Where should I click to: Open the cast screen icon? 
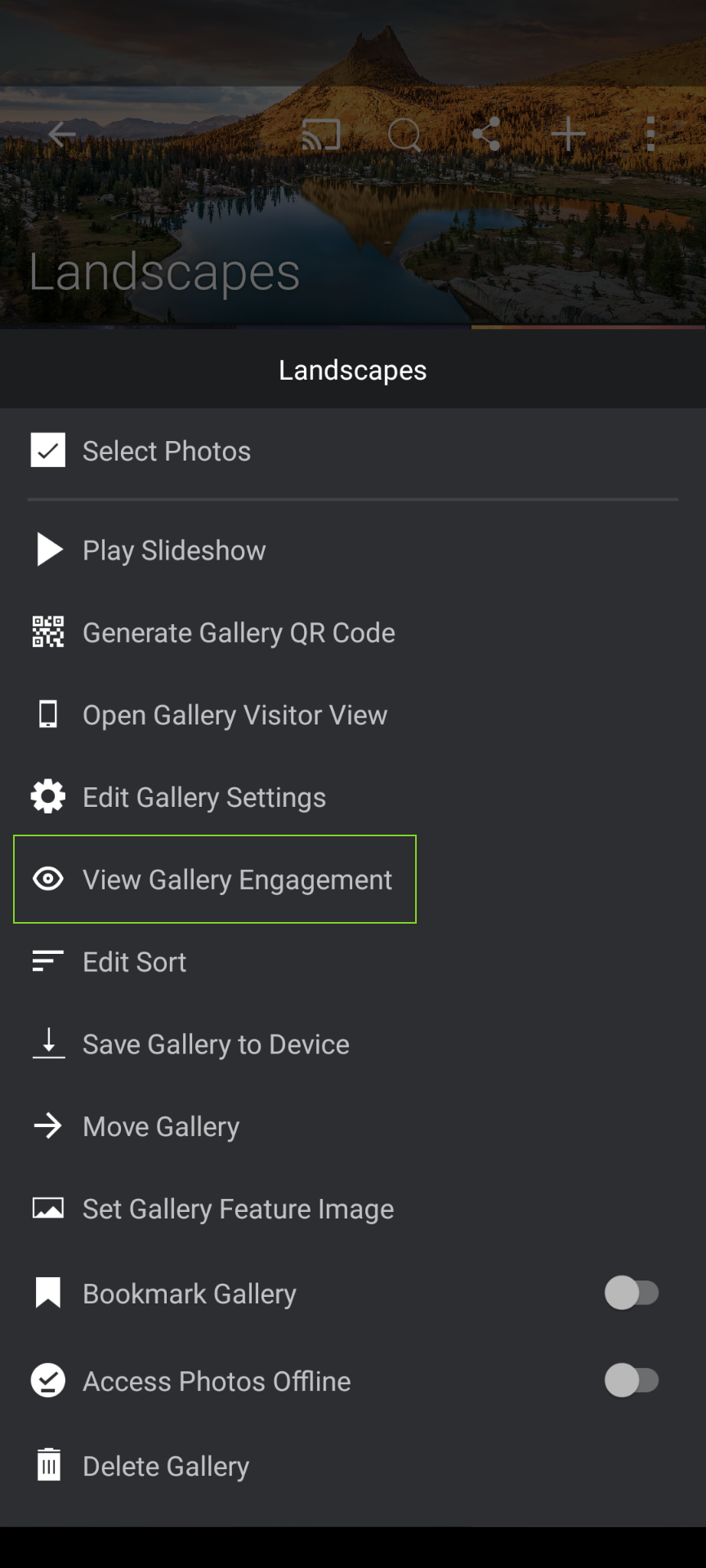pyautogui.click(x=321, y=135)
